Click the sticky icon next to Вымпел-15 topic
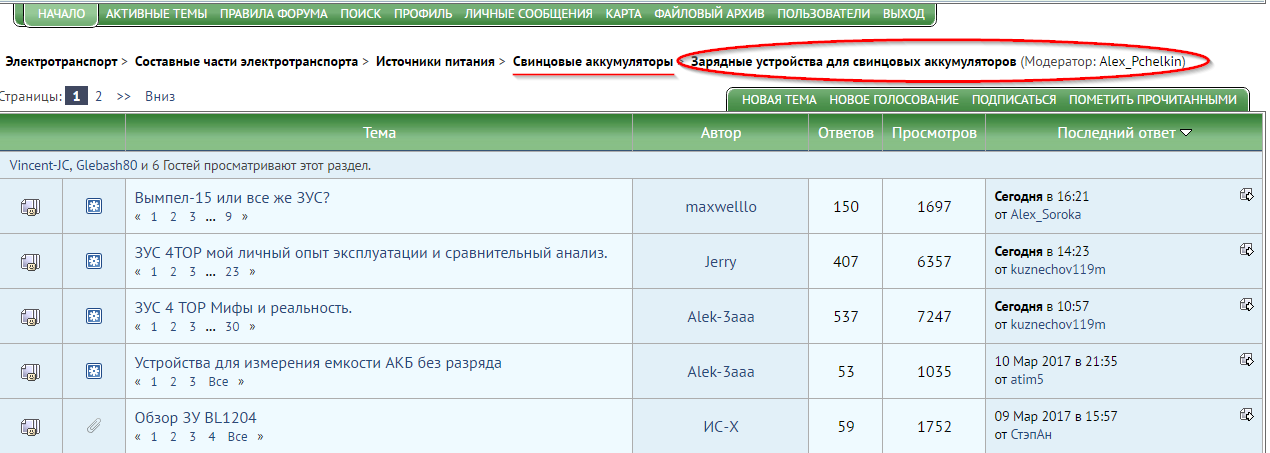Viewport: 1270px width, 453px height. coord(93,207)
